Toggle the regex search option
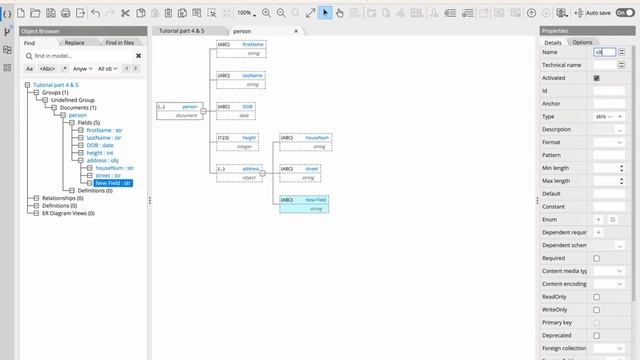 point(64,69)
